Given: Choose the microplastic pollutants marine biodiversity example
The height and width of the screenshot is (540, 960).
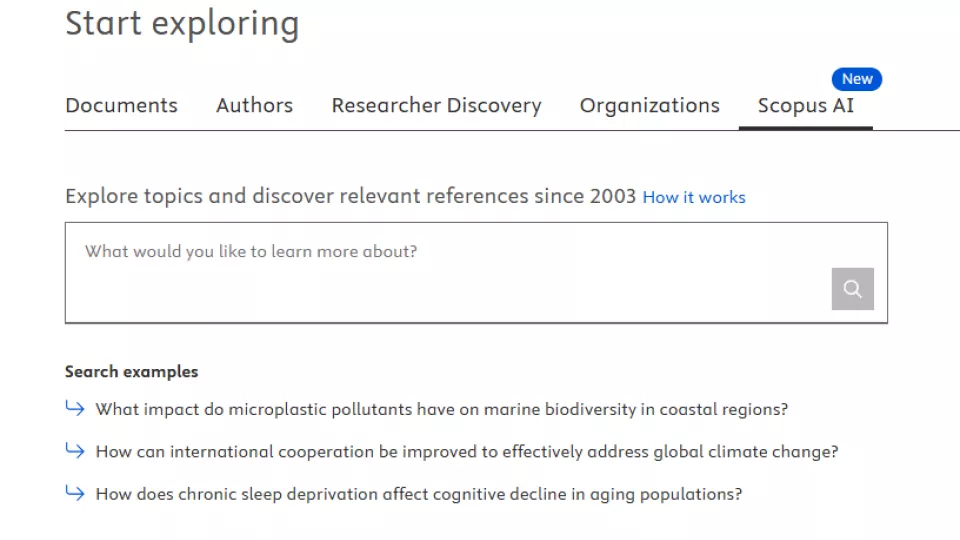Looking at the screenshot, I should (441, 409).
